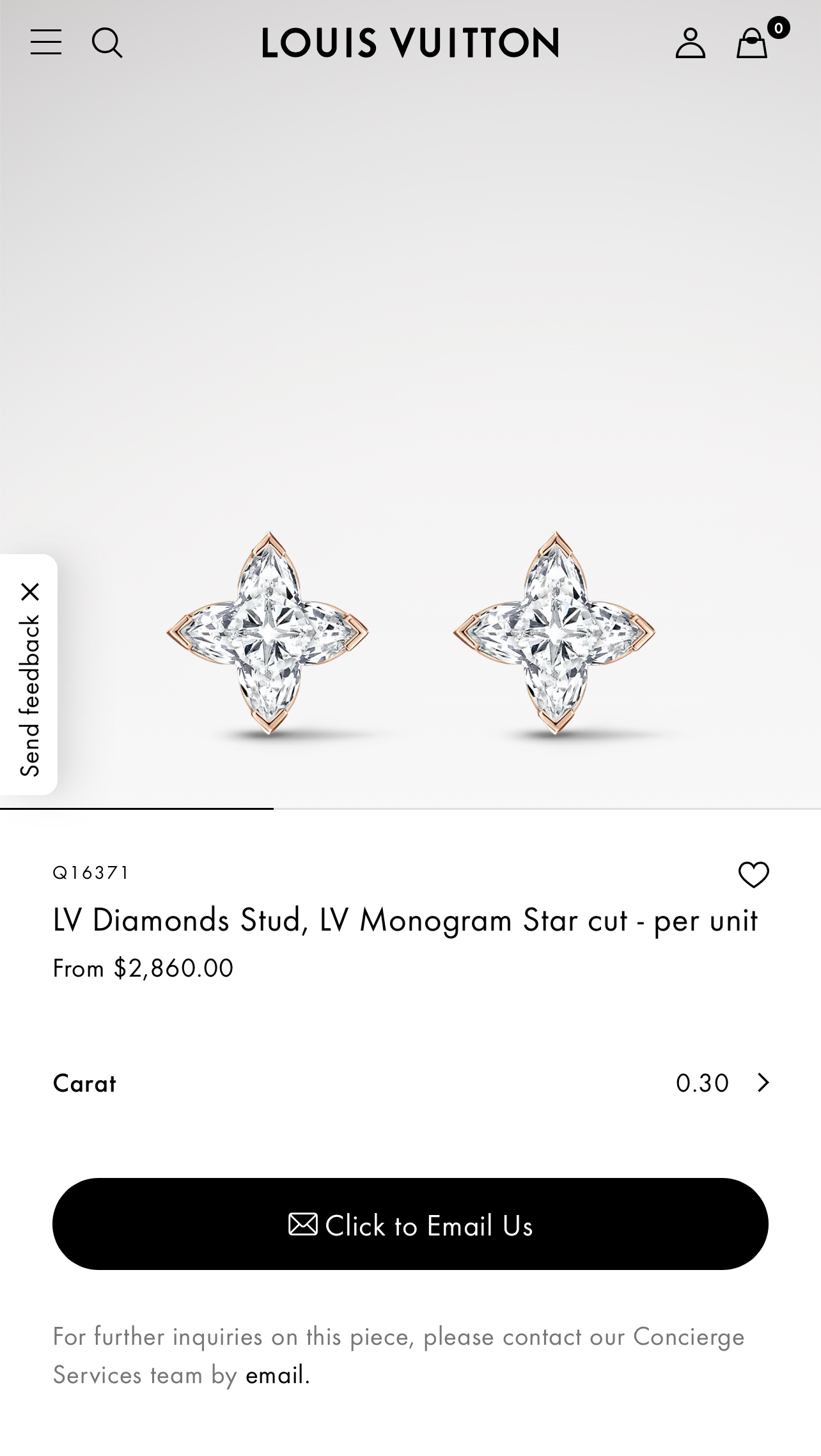Click the image gallery progress bar
Image resolution: width=821 pixels, height=1456 pixels.
coord(410,809)
